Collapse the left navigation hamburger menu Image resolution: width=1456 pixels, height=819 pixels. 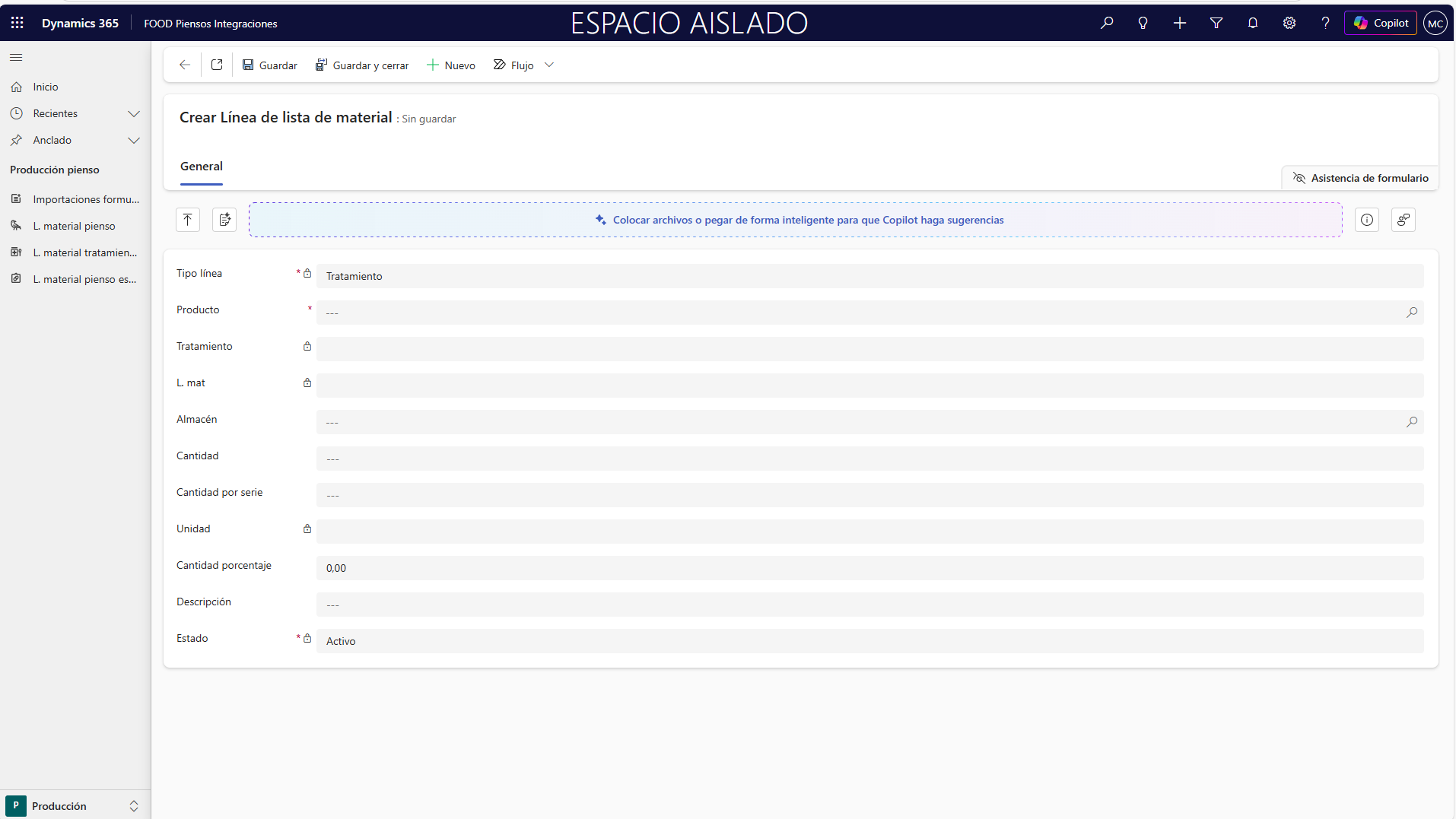[x=16, y=58]
